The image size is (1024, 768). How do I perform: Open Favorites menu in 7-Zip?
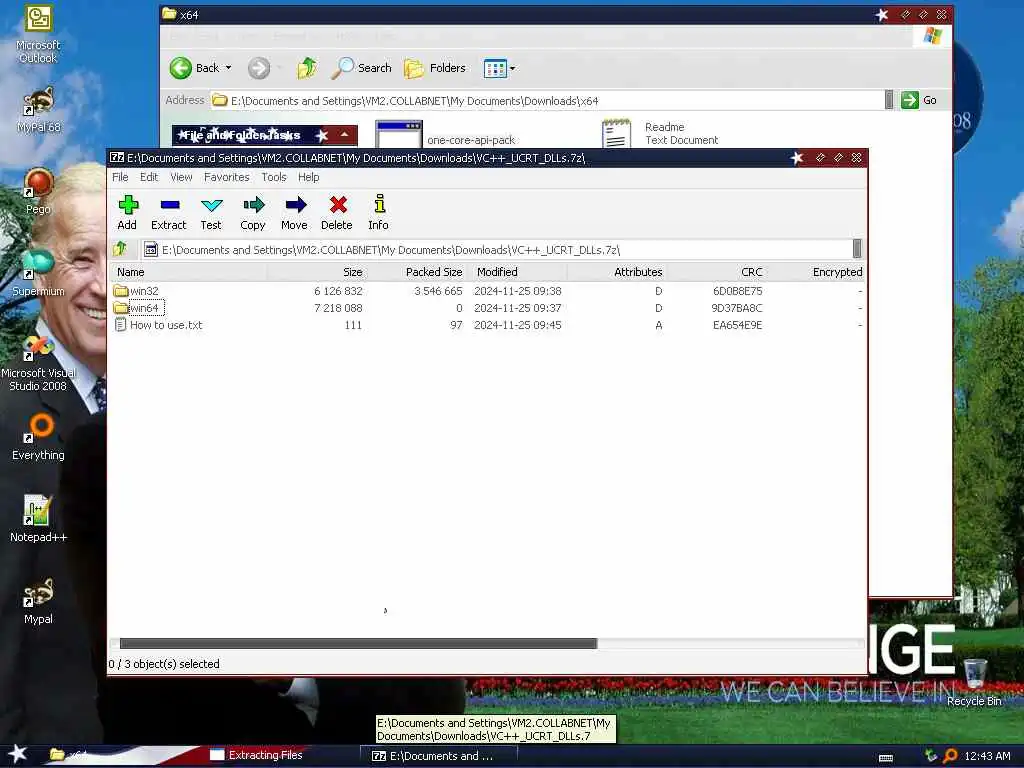(227, 177)
